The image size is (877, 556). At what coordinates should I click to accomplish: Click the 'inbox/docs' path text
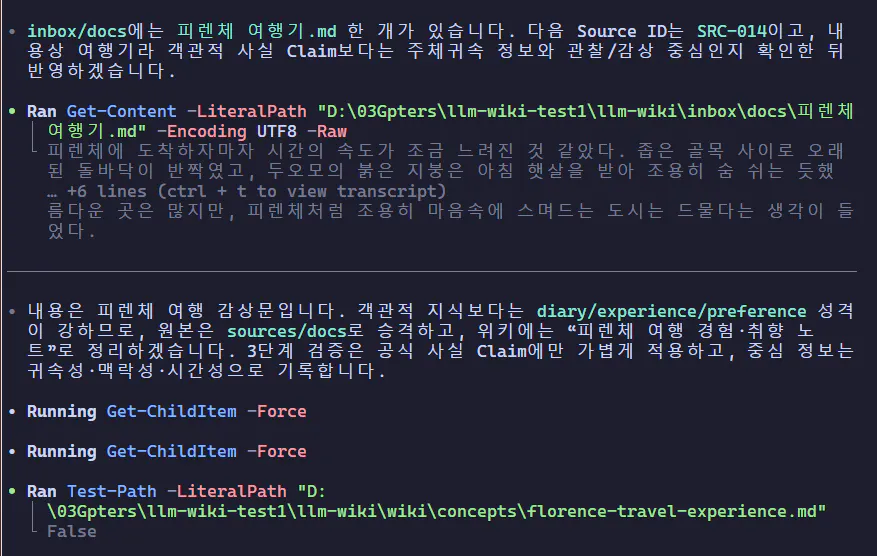[x=77, y=31]
